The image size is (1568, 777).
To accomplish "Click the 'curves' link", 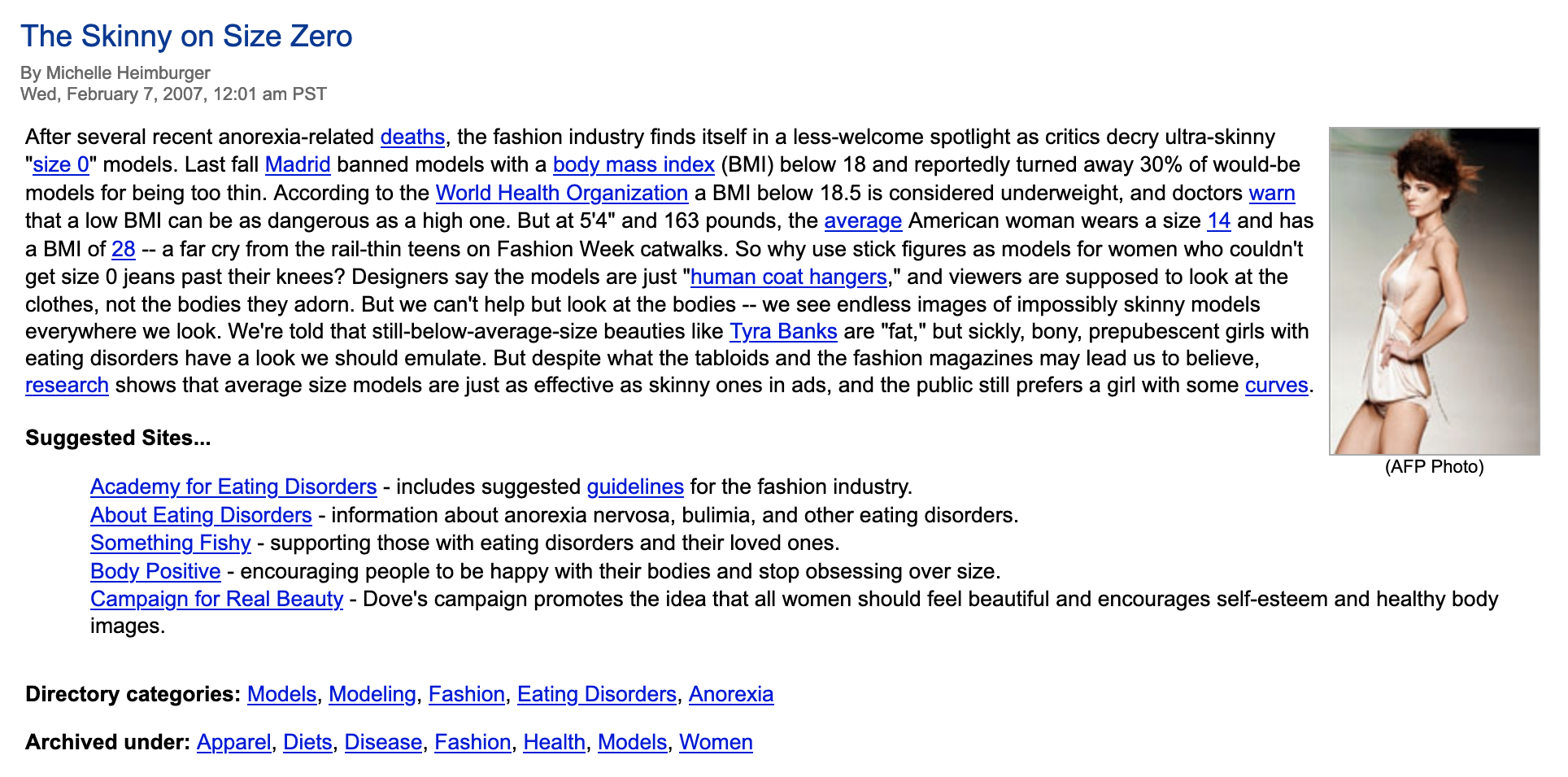I will [1276, 385].
